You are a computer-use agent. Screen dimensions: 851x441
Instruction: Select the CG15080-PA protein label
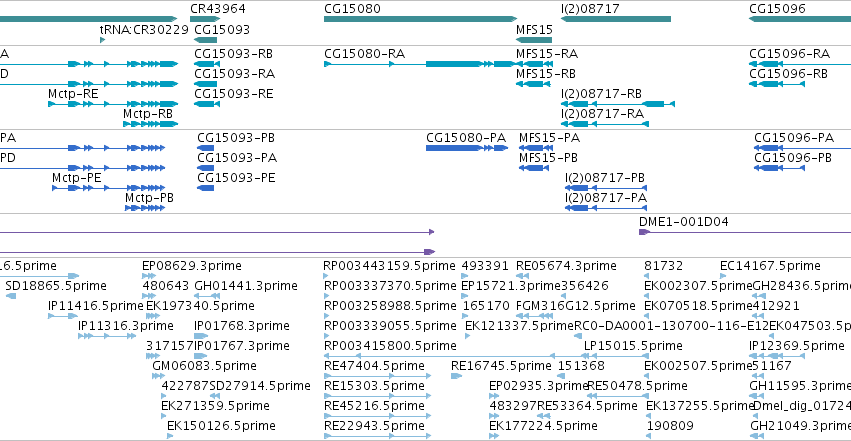466,138
